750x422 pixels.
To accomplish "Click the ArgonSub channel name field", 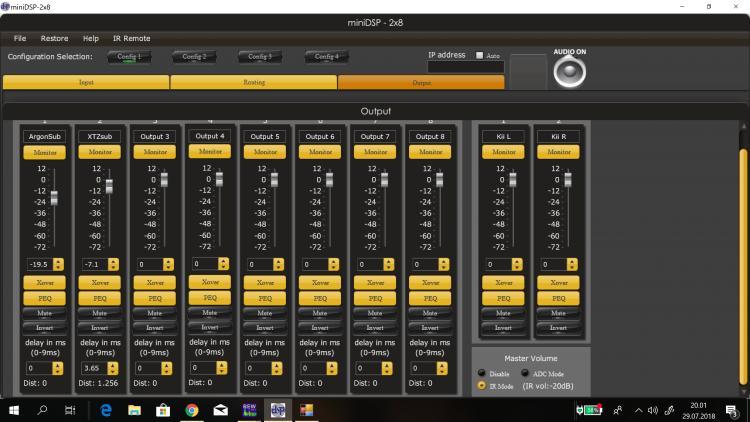I will pos(44,136).
